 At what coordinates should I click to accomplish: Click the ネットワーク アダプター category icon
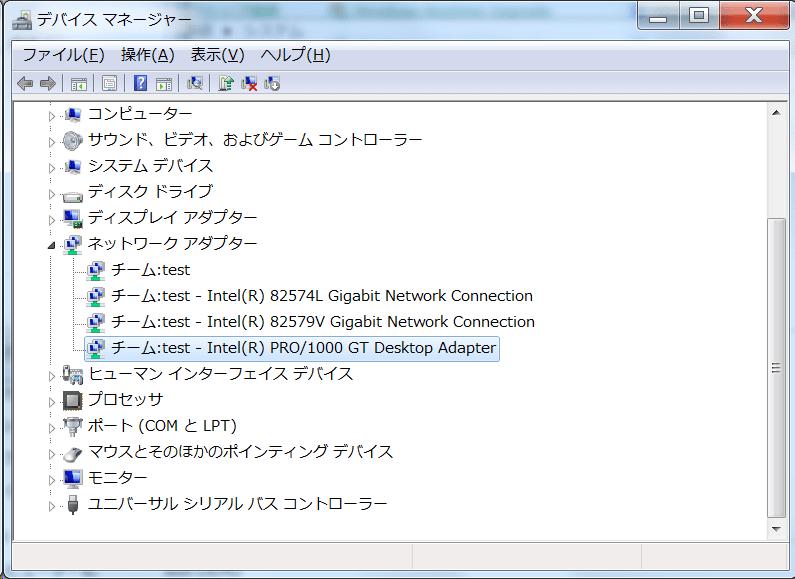[73, 244]
